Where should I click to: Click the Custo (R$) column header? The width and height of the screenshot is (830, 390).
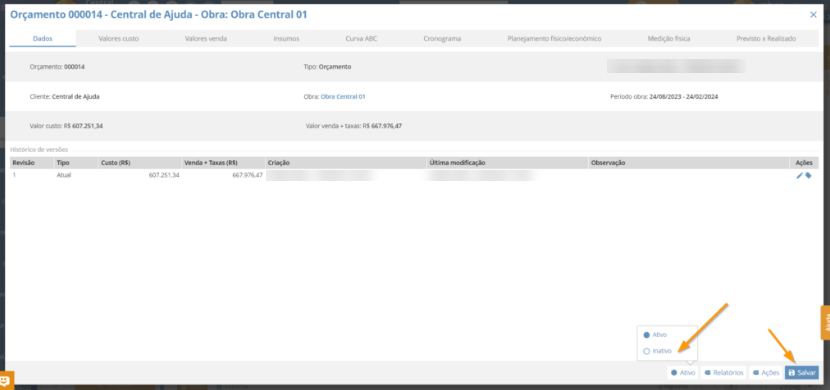pos(140,163)
